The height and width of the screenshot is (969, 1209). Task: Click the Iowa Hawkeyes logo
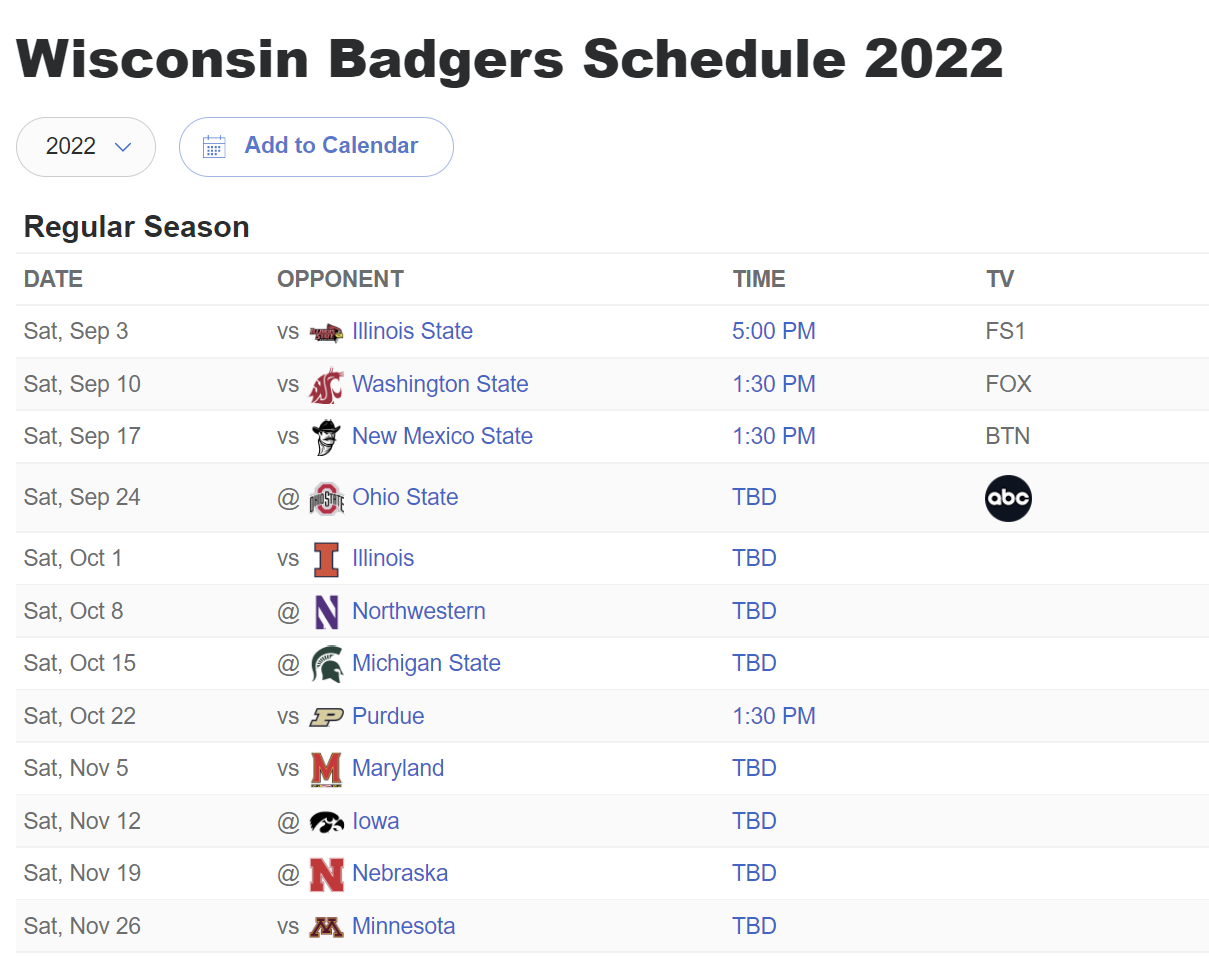tap(326, 822)
